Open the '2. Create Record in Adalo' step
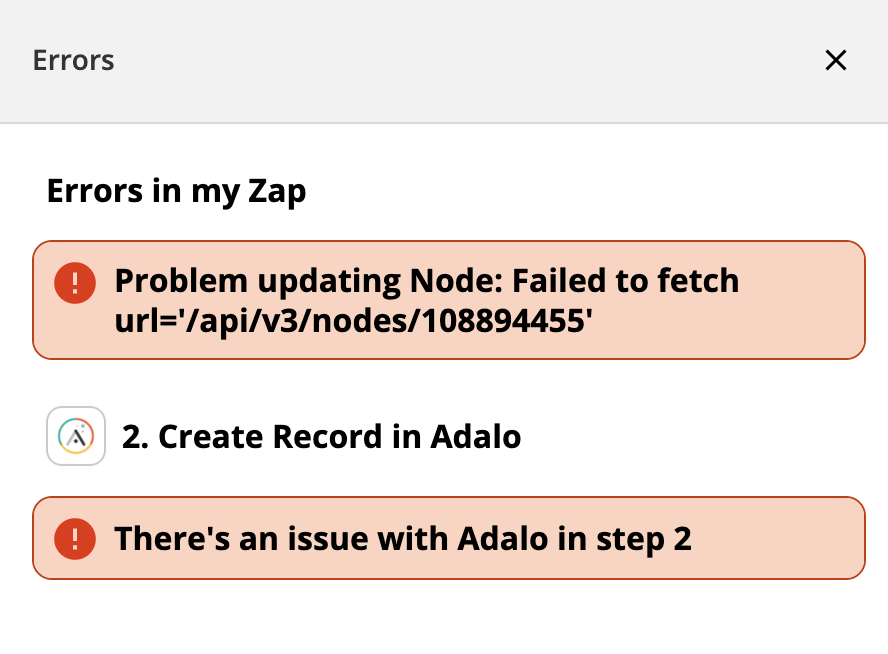 click(321, 437)
